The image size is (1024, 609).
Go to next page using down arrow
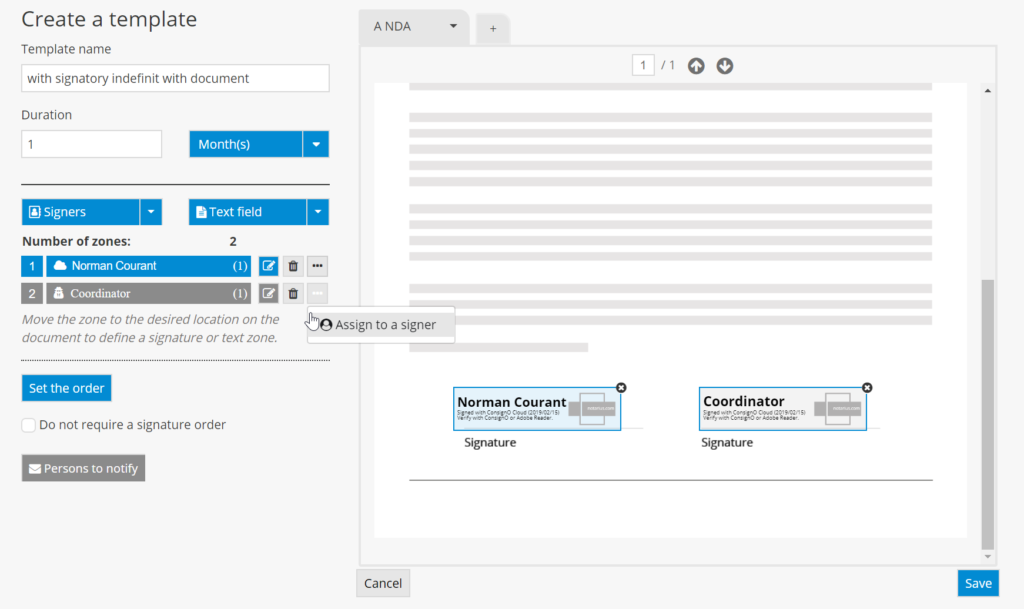tap(725, 66)
